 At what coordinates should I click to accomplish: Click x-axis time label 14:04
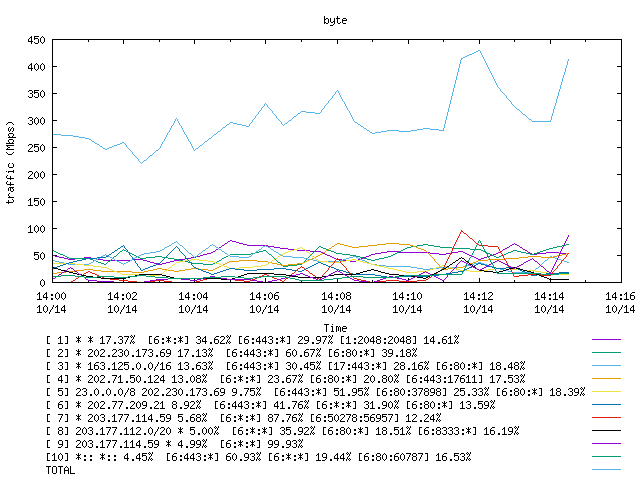tap(193, 296)
